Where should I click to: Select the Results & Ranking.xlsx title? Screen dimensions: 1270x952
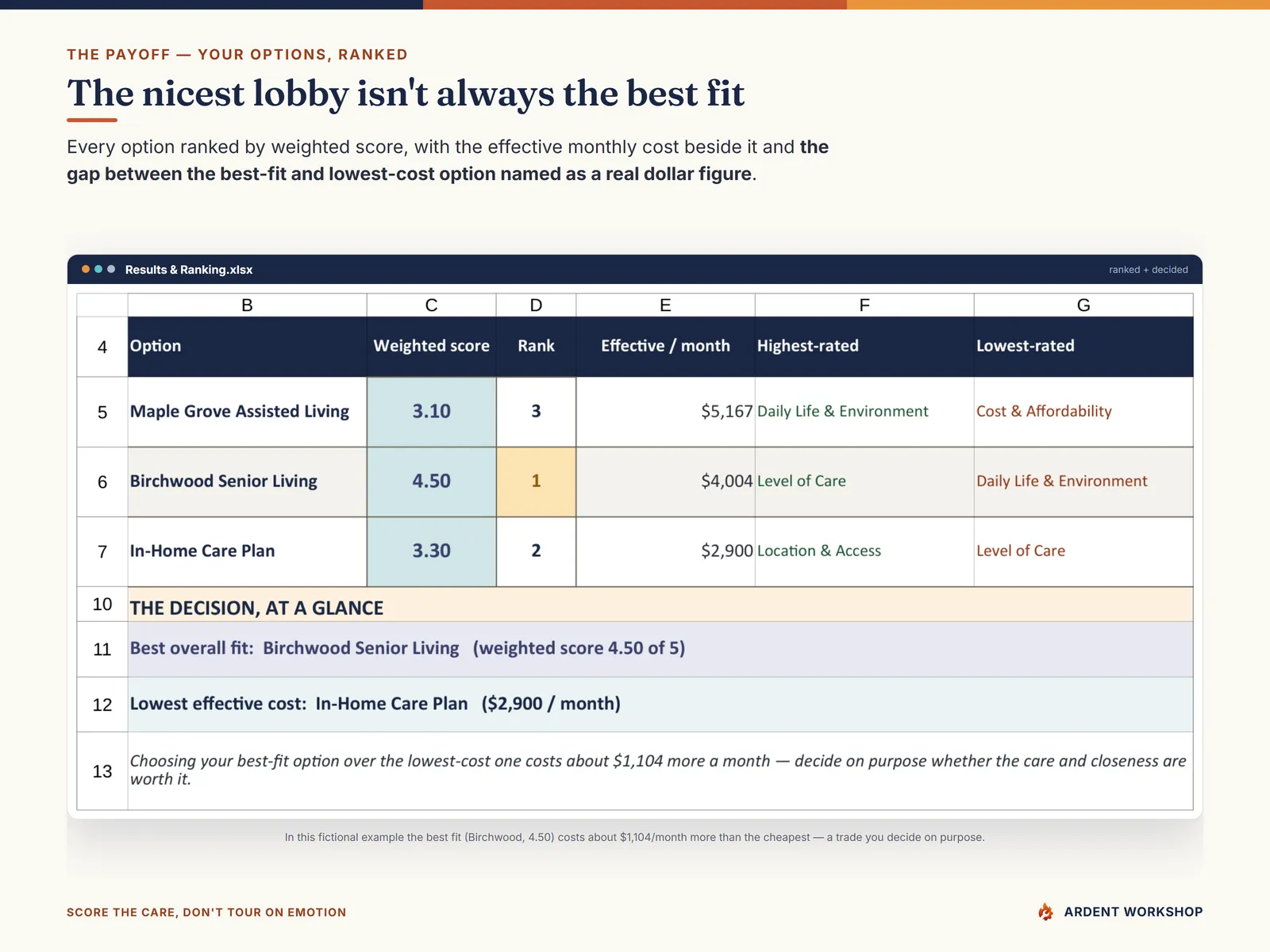coord(189,270)
